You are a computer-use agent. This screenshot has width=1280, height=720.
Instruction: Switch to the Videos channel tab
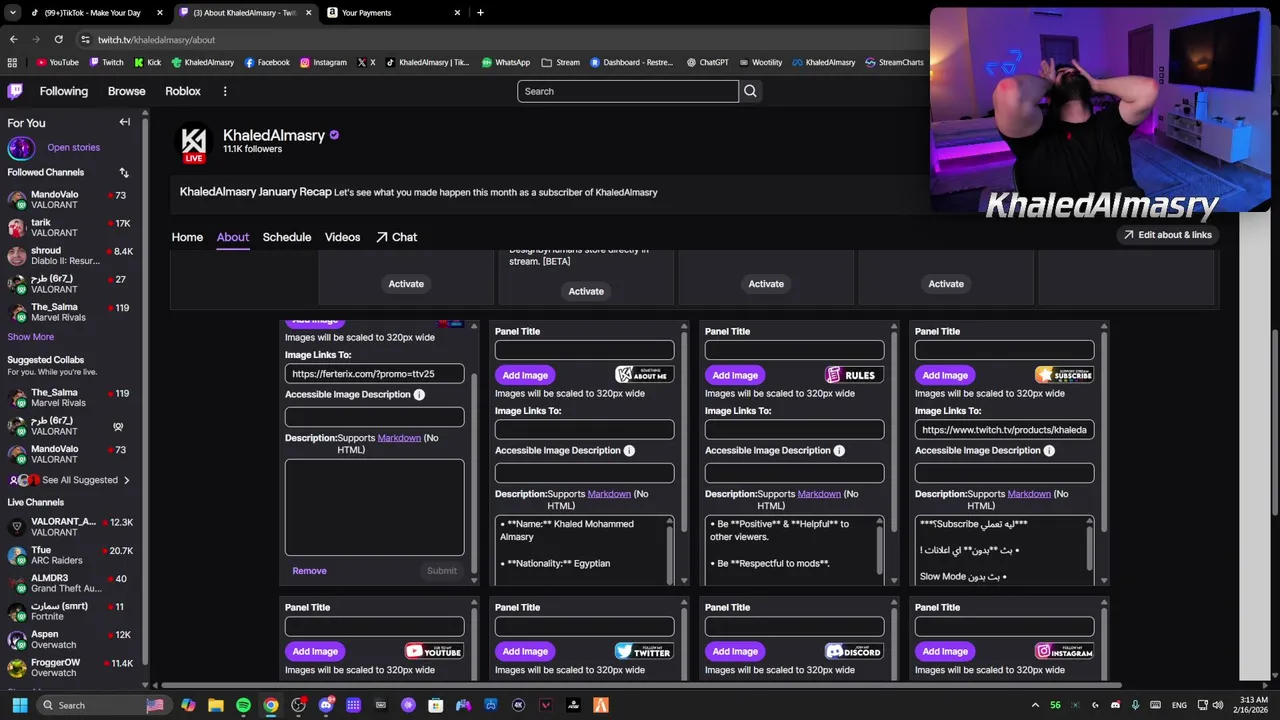pyautogui.click(x=342, y=237)
